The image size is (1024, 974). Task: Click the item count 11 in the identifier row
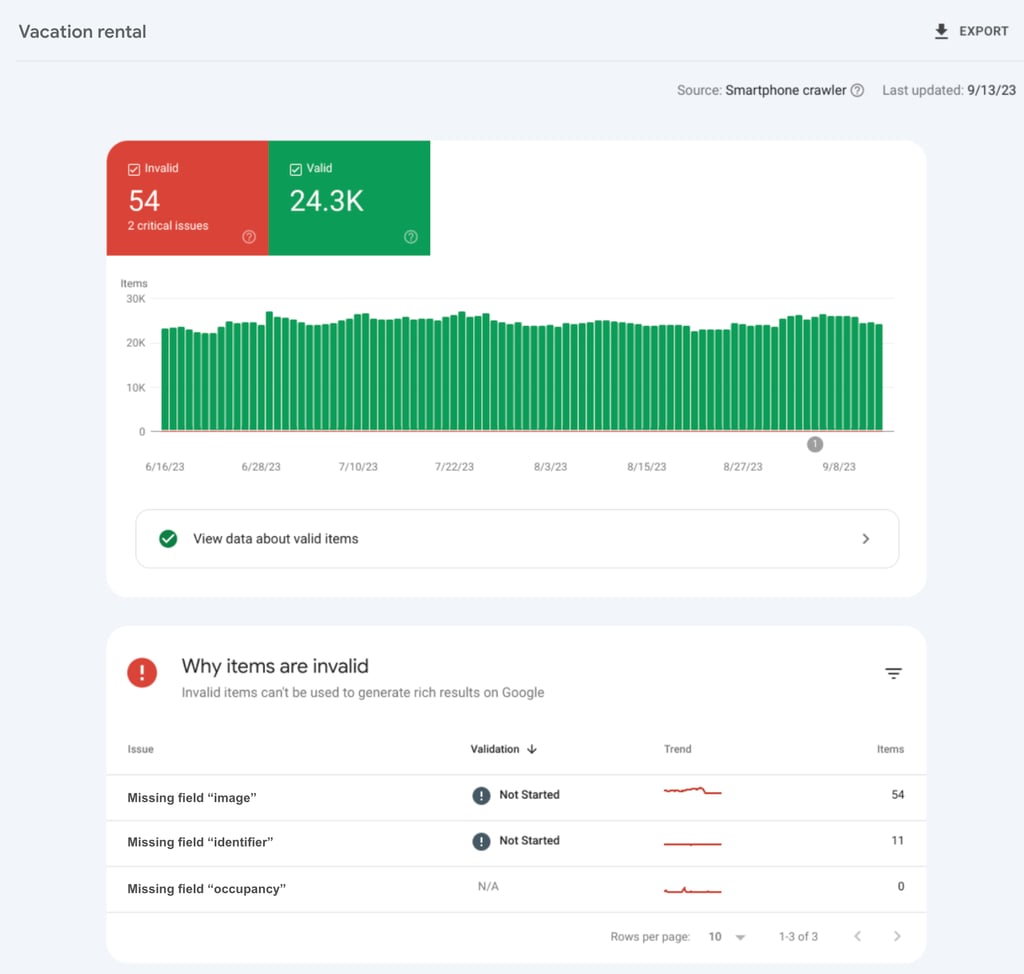tap(897, 841)
